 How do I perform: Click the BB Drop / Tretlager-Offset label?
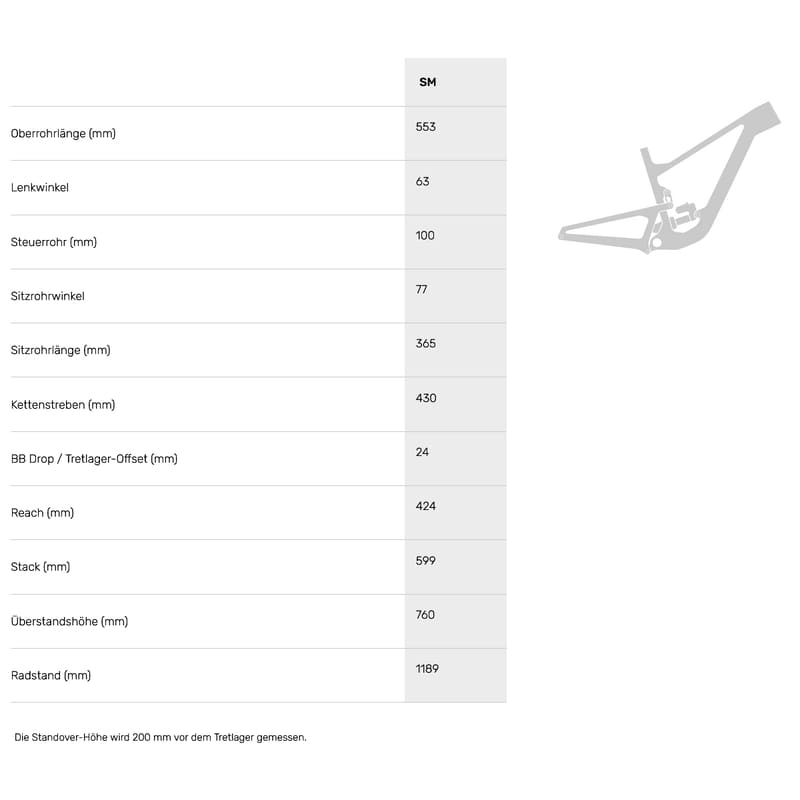94,459
